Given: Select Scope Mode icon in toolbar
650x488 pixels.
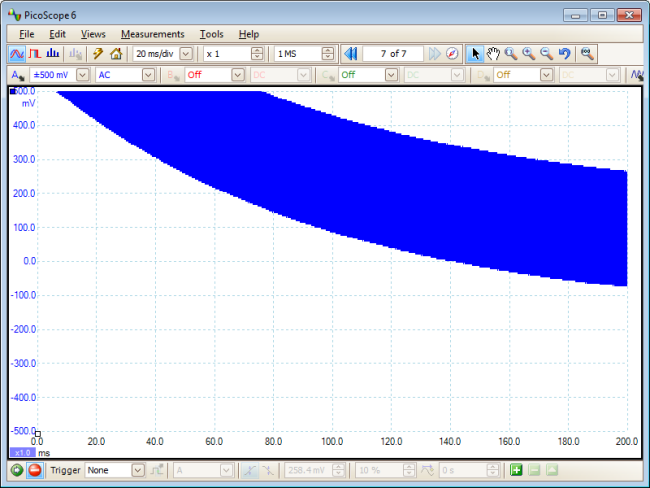Looking at the screenshot, I should coord(16,54).
